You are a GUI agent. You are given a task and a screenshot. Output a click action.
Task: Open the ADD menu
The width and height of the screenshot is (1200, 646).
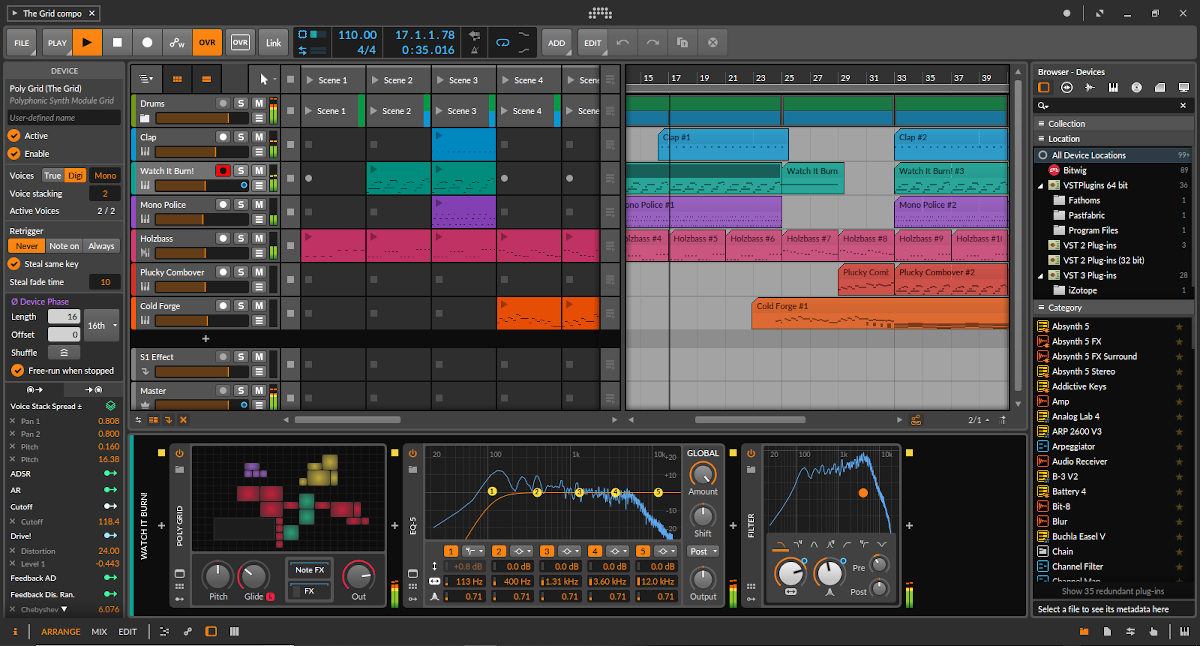[x=557, y=43]
